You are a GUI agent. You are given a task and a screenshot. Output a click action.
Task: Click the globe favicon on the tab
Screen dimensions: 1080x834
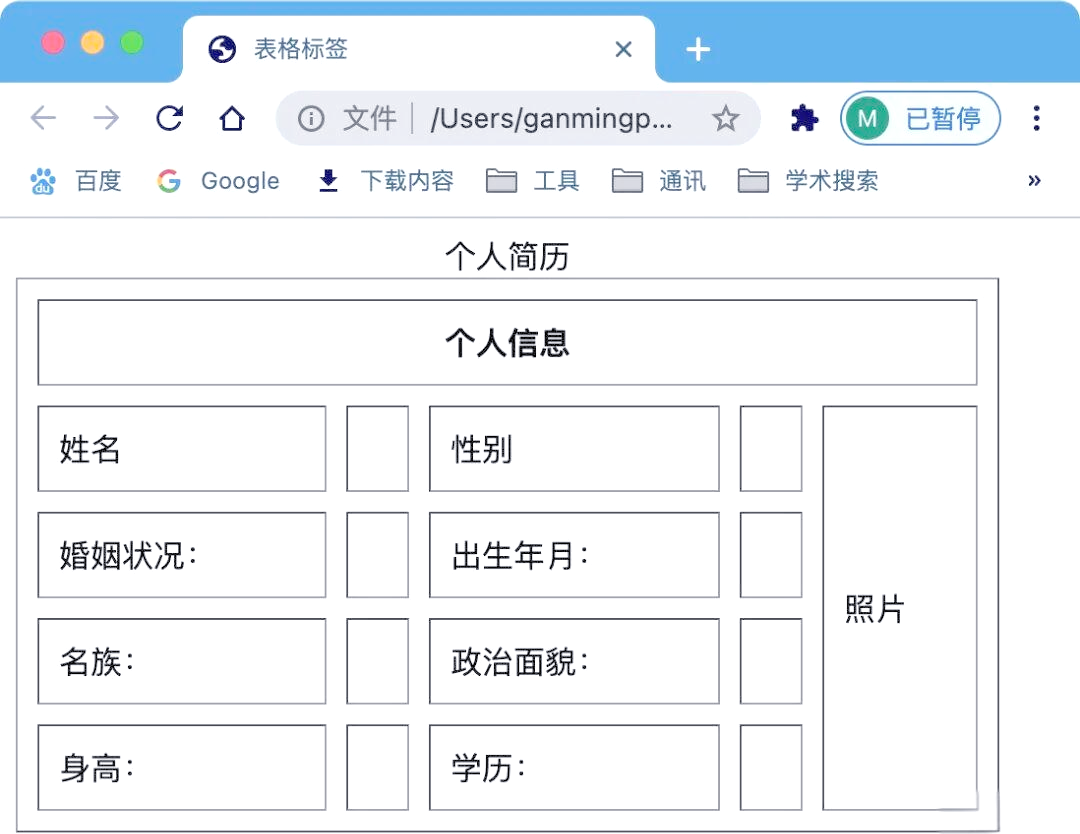pos(222,50)
